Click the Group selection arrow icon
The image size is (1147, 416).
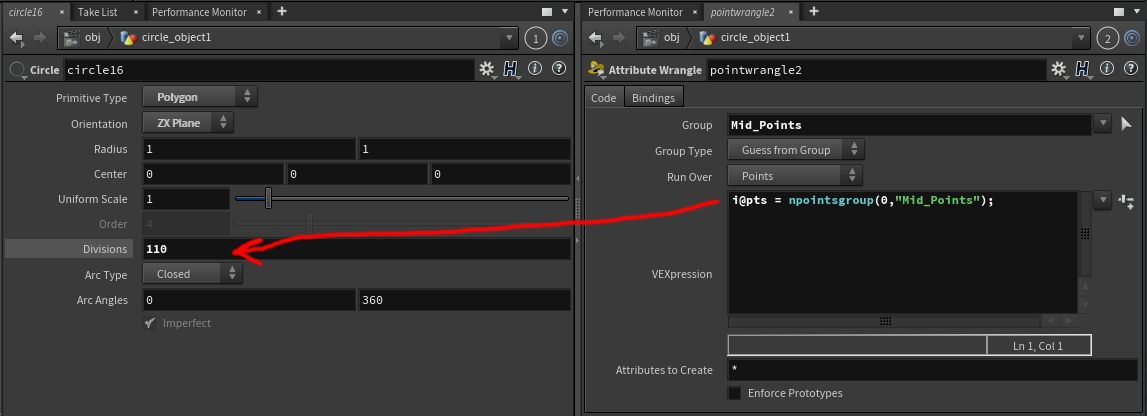tap(1127, 124)
